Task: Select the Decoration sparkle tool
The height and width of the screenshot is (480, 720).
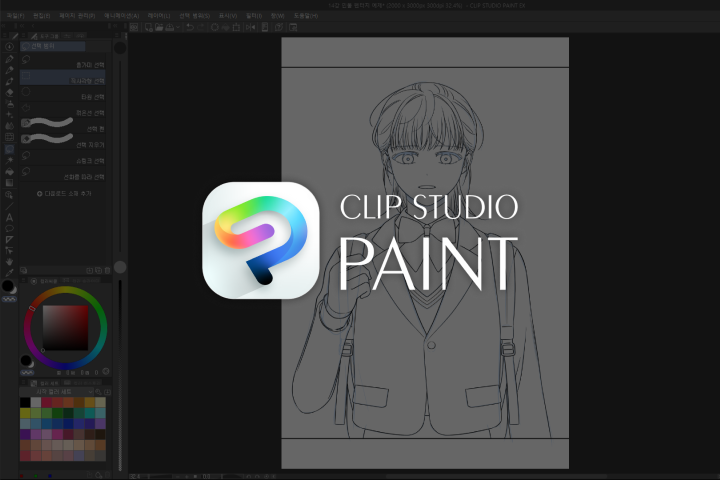Action: point(9,115)
